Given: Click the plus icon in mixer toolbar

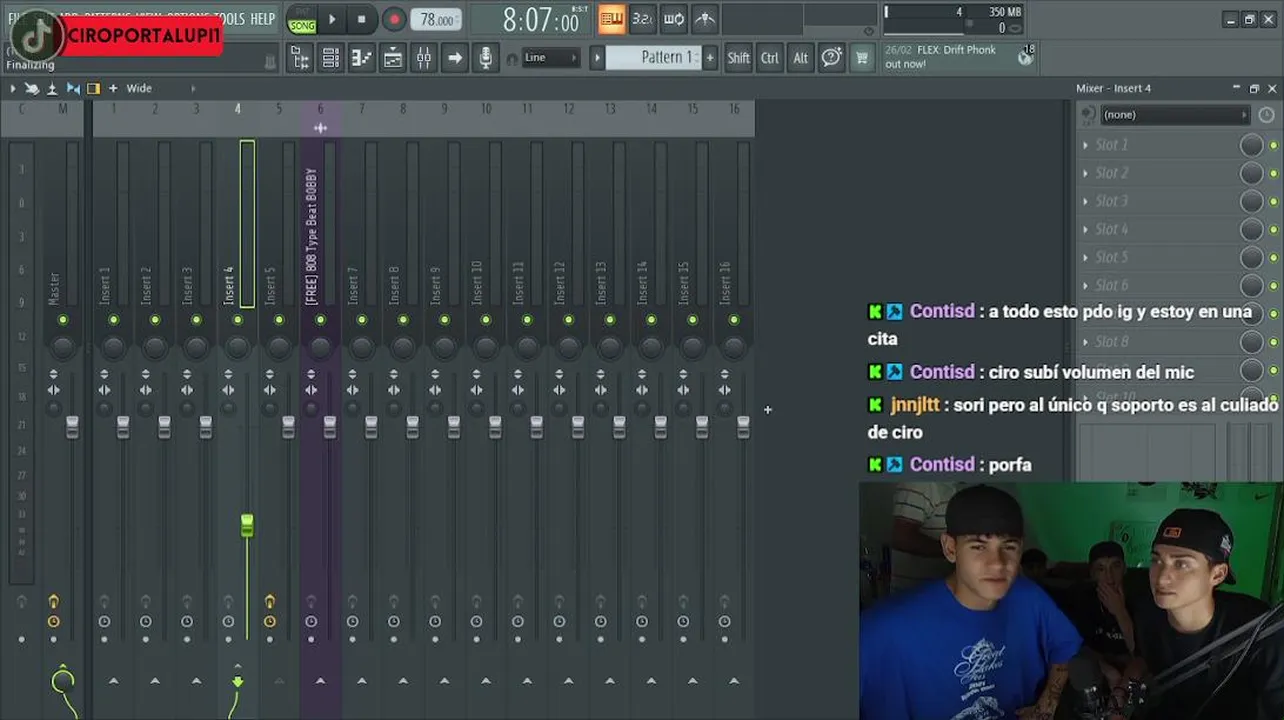Looking at the screenshot, I should coord(113,88).
